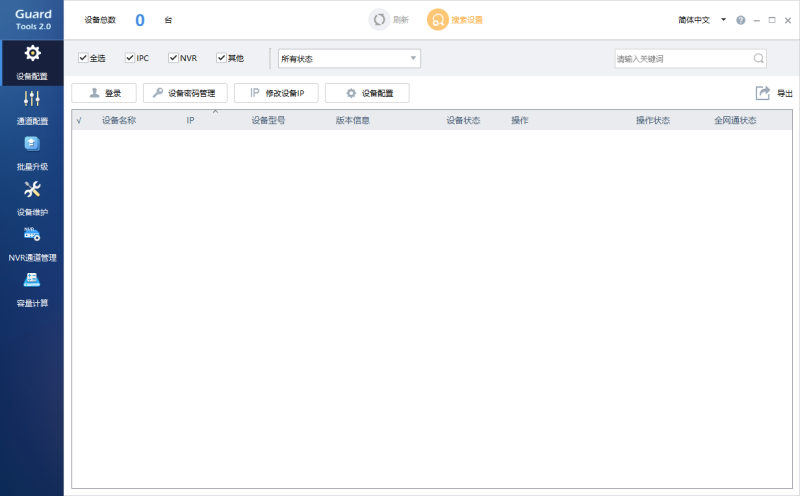Disable the 其他 checkbox
This screenshot has width=800, height=496.
222,58
